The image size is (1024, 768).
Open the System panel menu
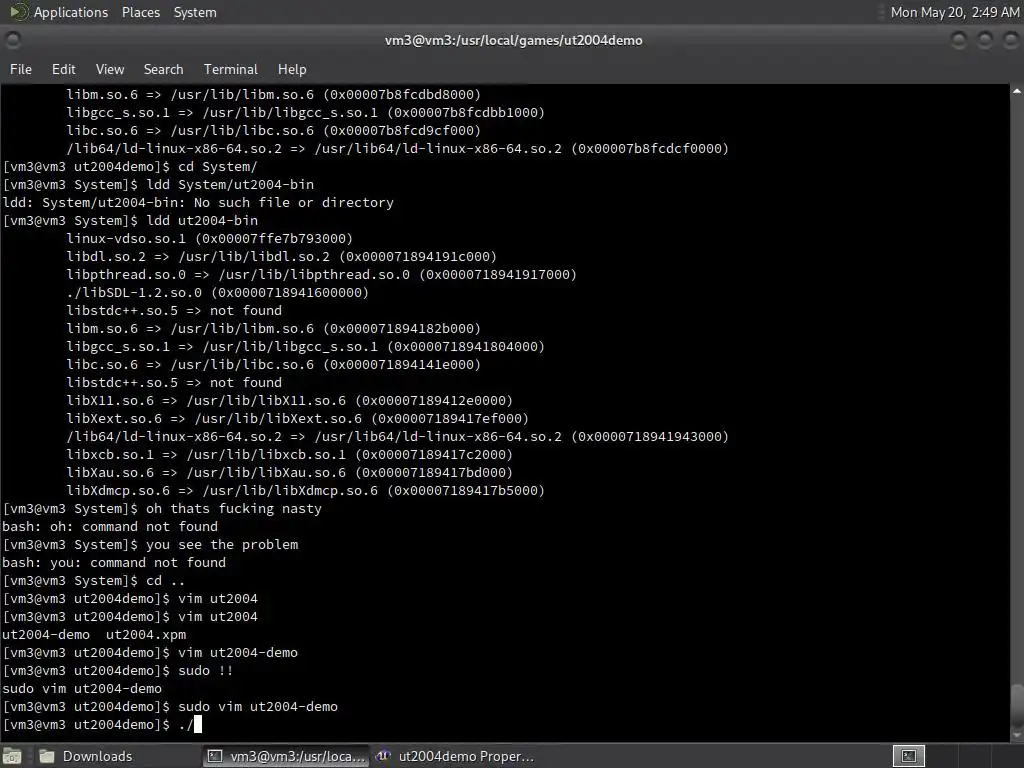point(195,12)
